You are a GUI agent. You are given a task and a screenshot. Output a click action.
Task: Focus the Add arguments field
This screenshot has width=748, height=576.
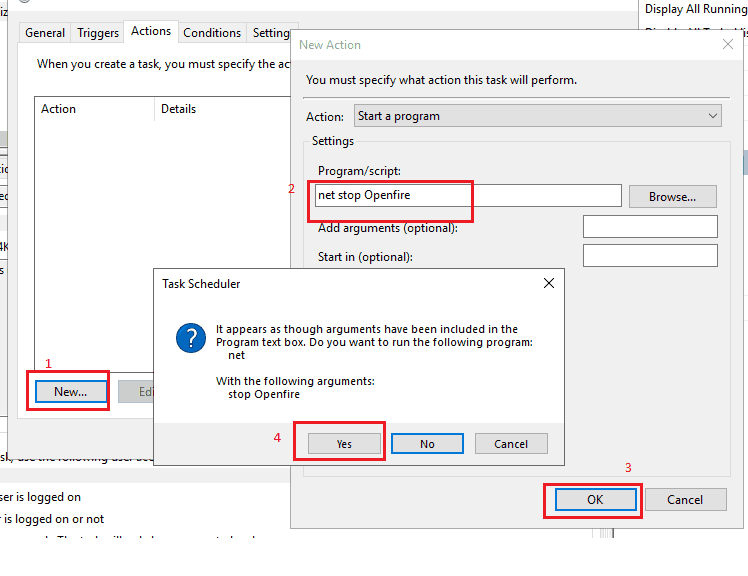pyautogui.click(x=650, y=227)
